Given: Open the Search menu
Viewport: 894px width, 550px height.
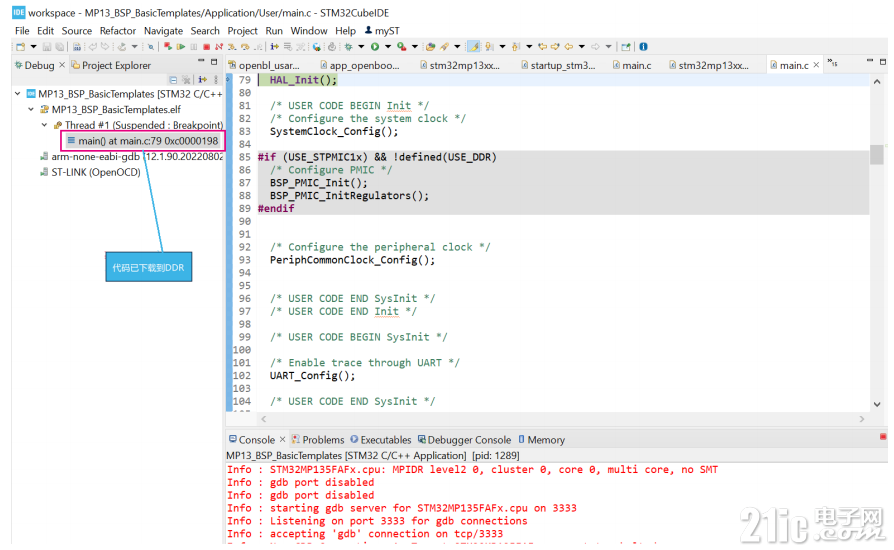Looking at the screenshot, I should tap(205, 31).
